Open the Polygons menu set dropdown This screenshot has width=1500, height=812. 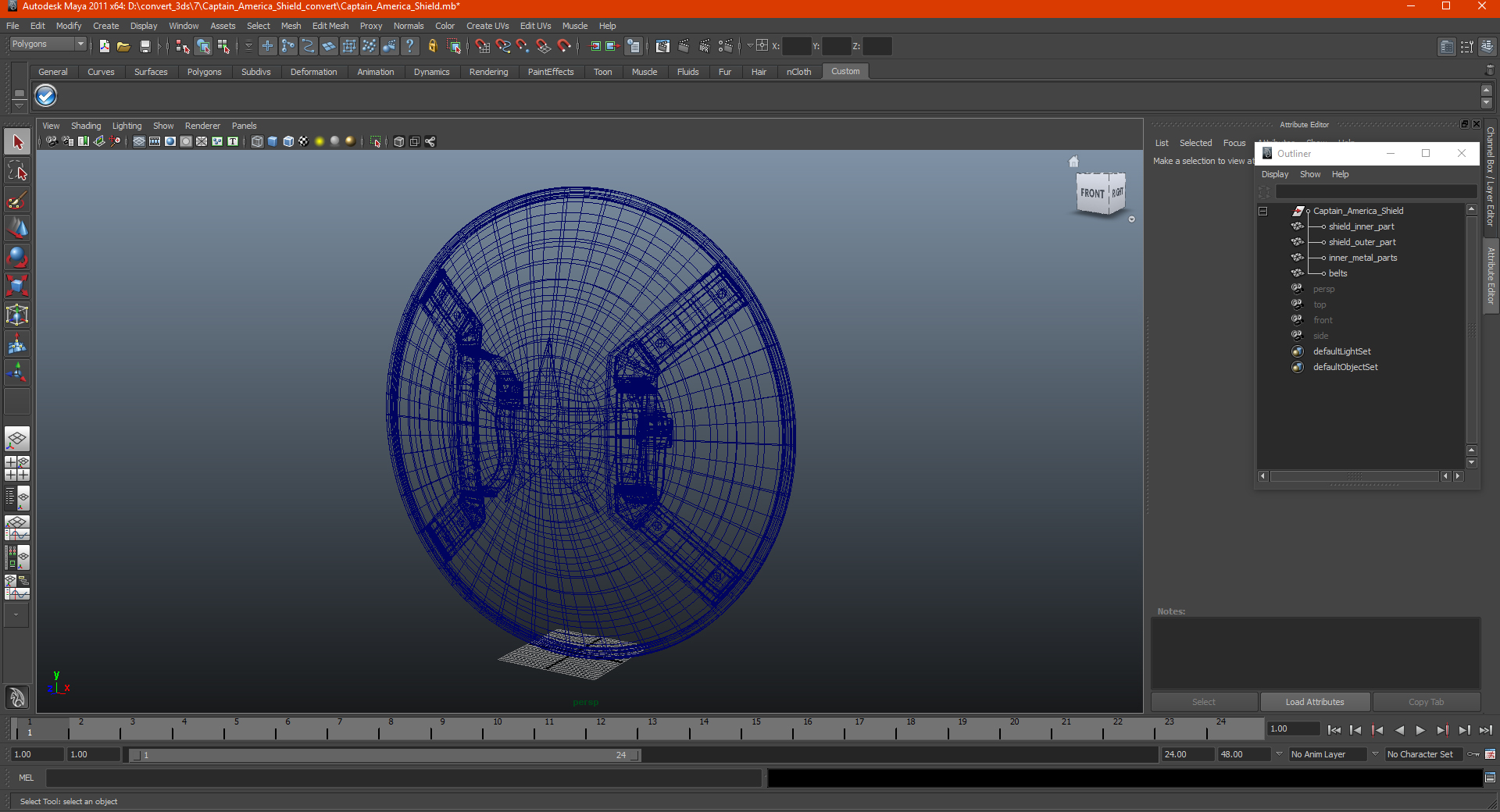(x=47, y=45)
